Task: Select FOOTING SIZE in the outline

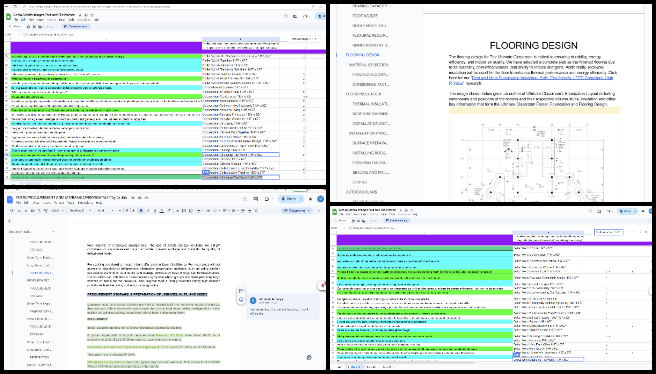Action: (365, 15)
